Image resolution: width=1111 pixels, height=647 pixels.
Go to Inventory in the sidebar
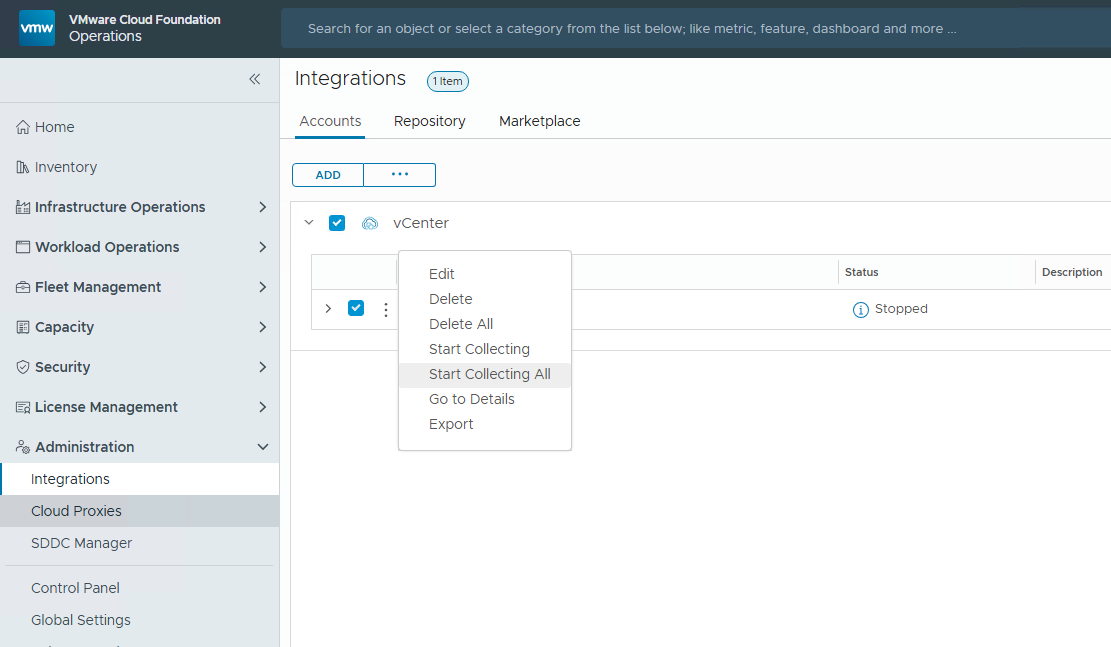[x=65, y=167]
